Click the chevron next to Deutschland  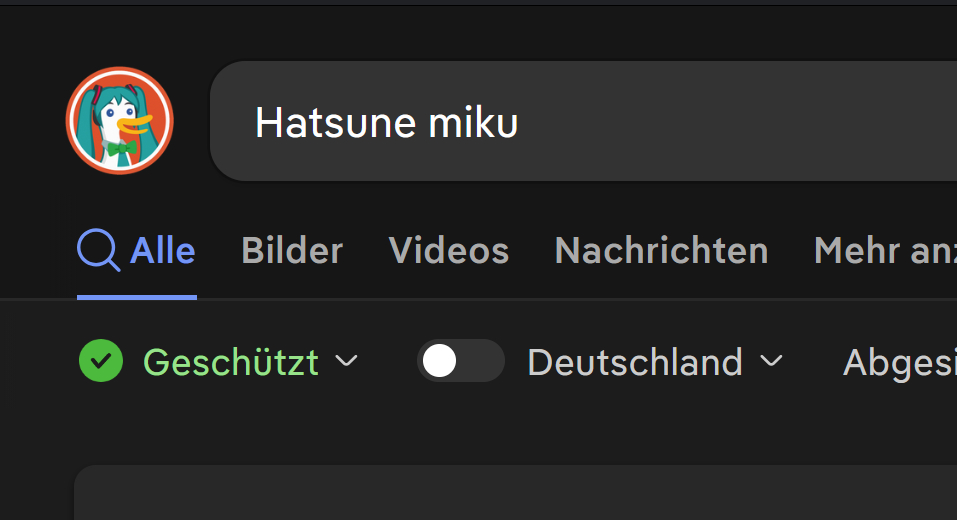pyautogui.click(x=771, y=361)
